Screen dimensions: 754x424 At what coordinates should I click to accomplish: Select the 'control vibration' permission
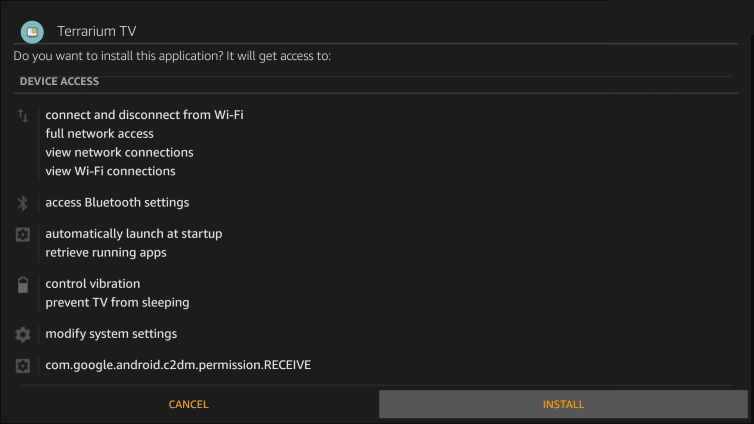92,284
